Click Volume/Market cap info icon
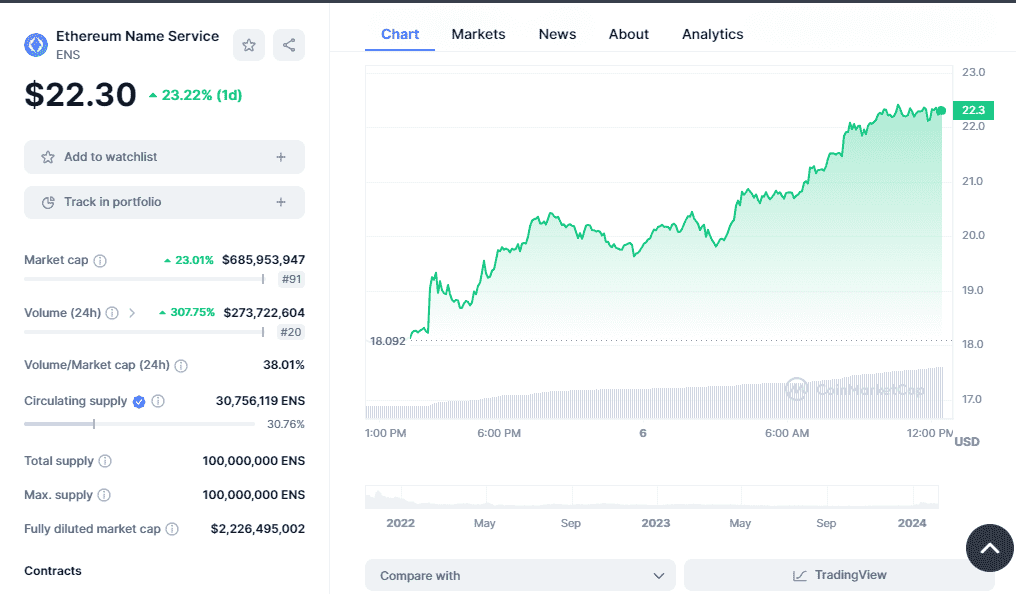This screenshot has height=594, width=1016. pyautogui.click(x=181, y=366)
